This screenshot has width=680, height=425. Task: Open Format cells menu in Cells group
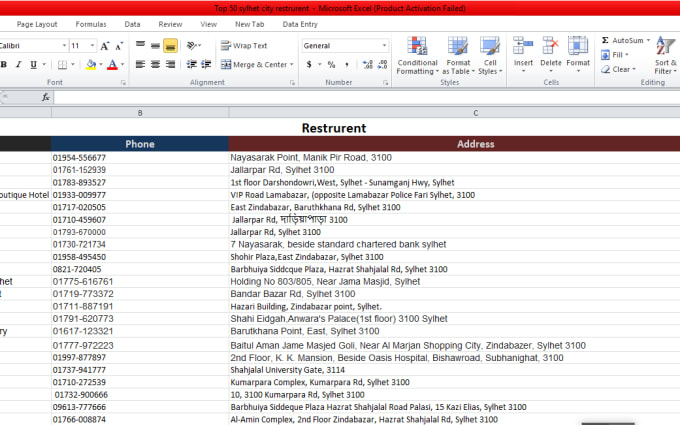tap(578, 54)
